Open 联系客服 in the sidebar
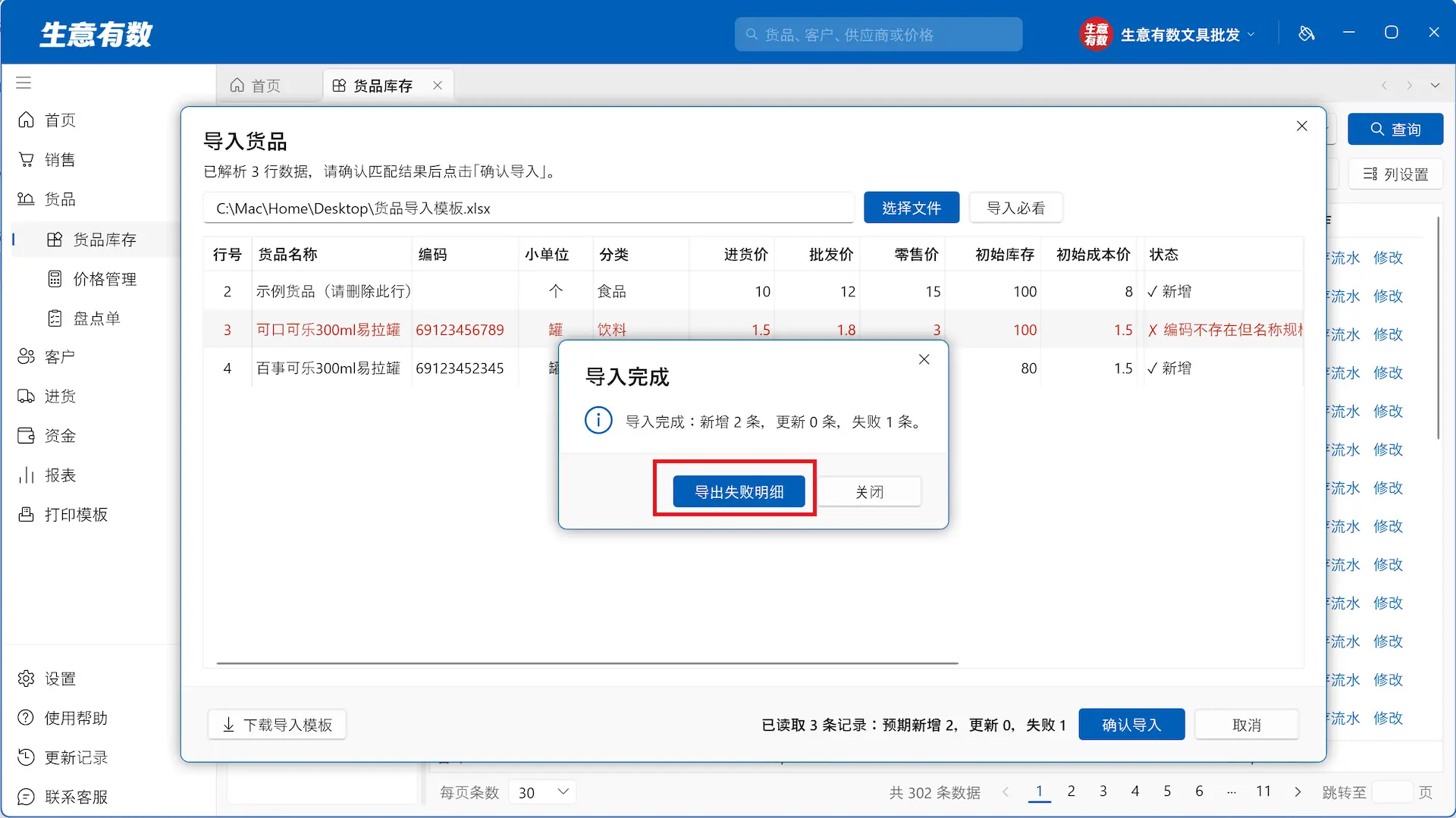1456x818 pixels. point(64,797)
